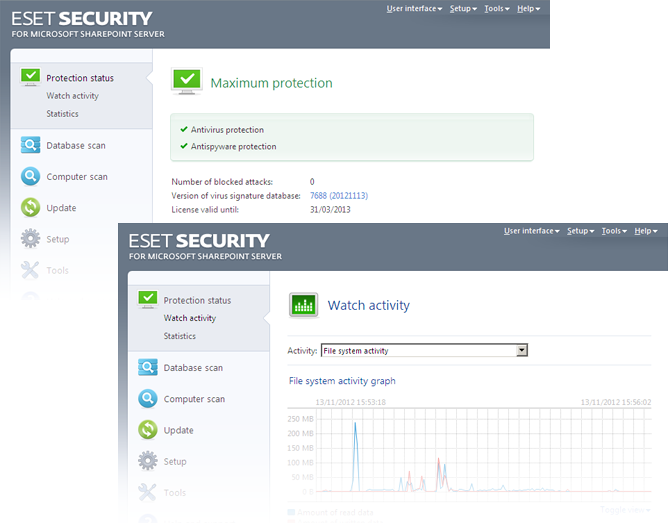
Task: Open Tools menu in back window header
Action: (x=497, y=9)
